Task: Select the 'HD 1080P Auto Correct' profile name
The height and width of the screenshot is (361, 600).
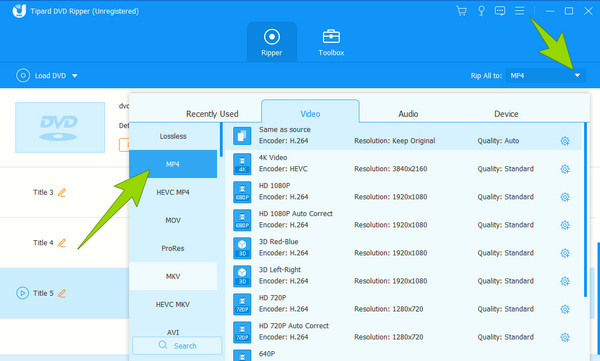Action: (x=295, y=213)
